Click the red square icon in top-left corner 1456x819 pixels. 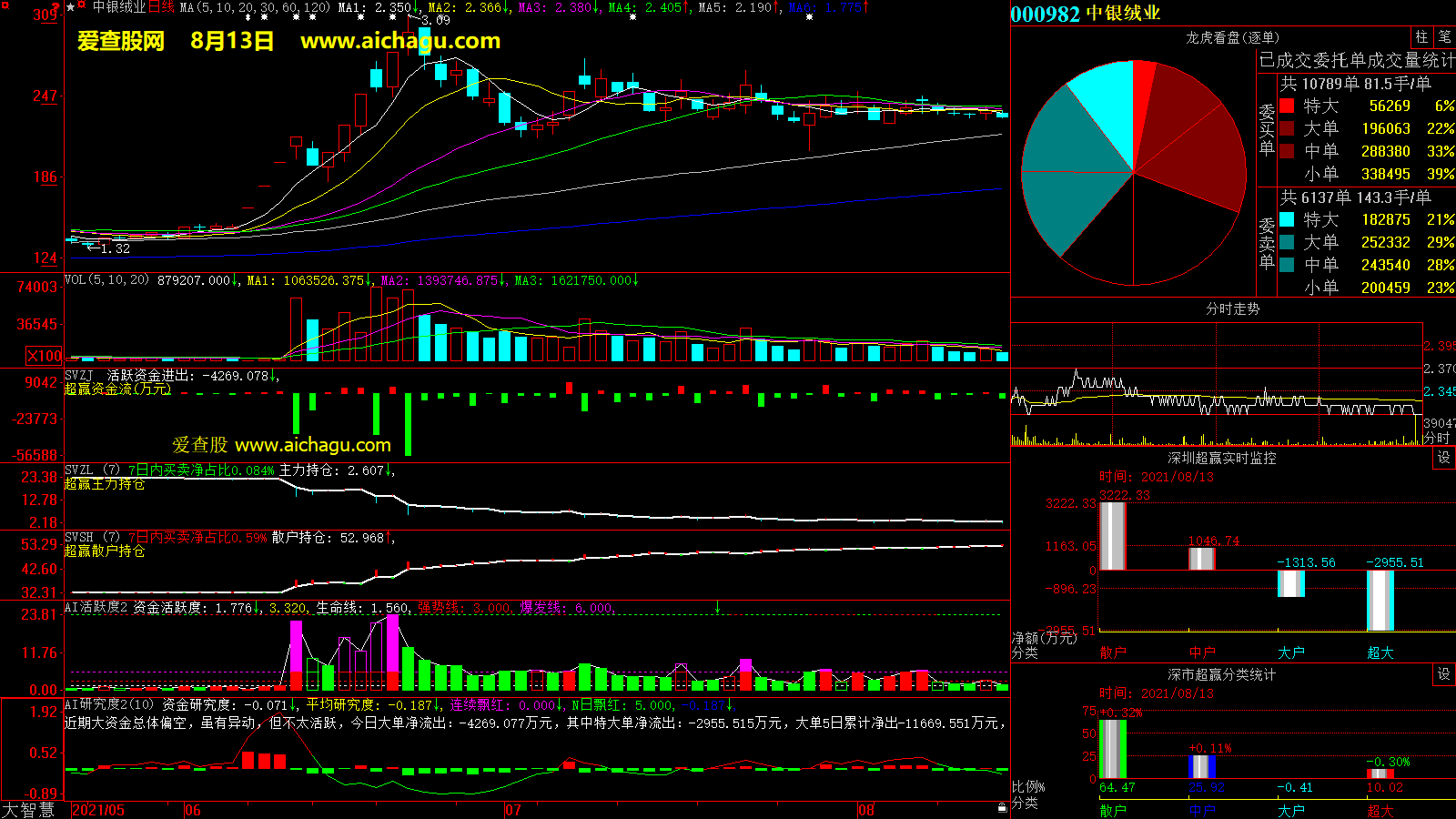tap(5, 5)
